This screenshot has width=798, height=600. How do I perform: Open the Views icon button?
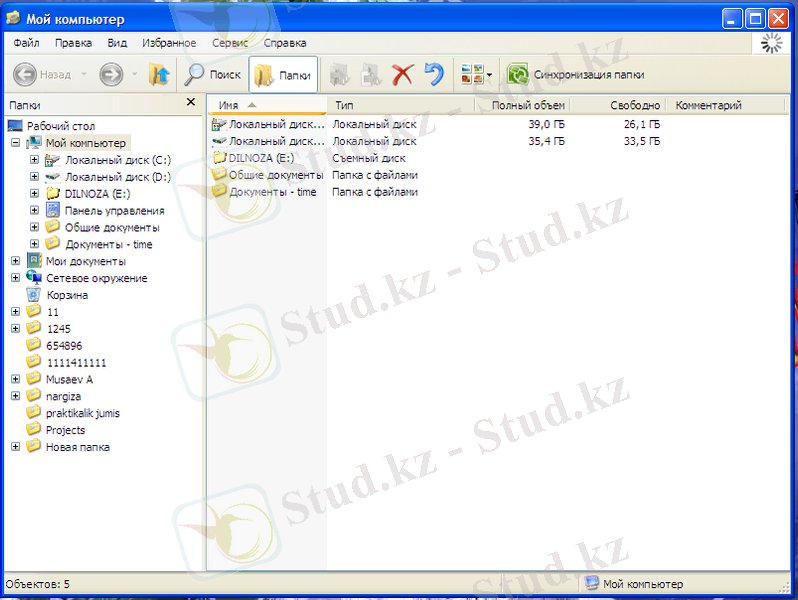472,74
